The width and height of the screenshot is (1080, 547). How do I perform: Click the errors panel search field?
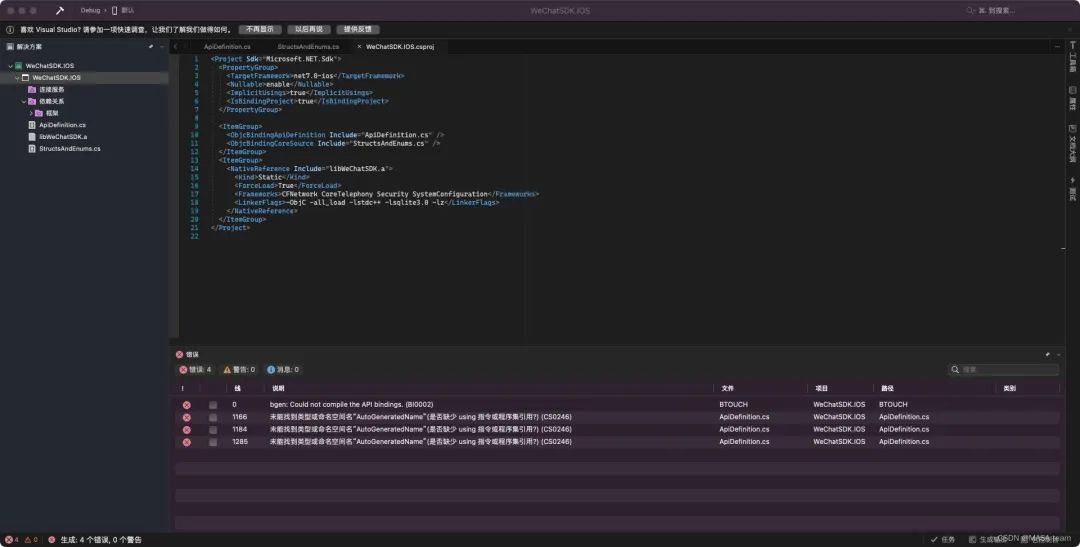click(x=1004, y=370)
